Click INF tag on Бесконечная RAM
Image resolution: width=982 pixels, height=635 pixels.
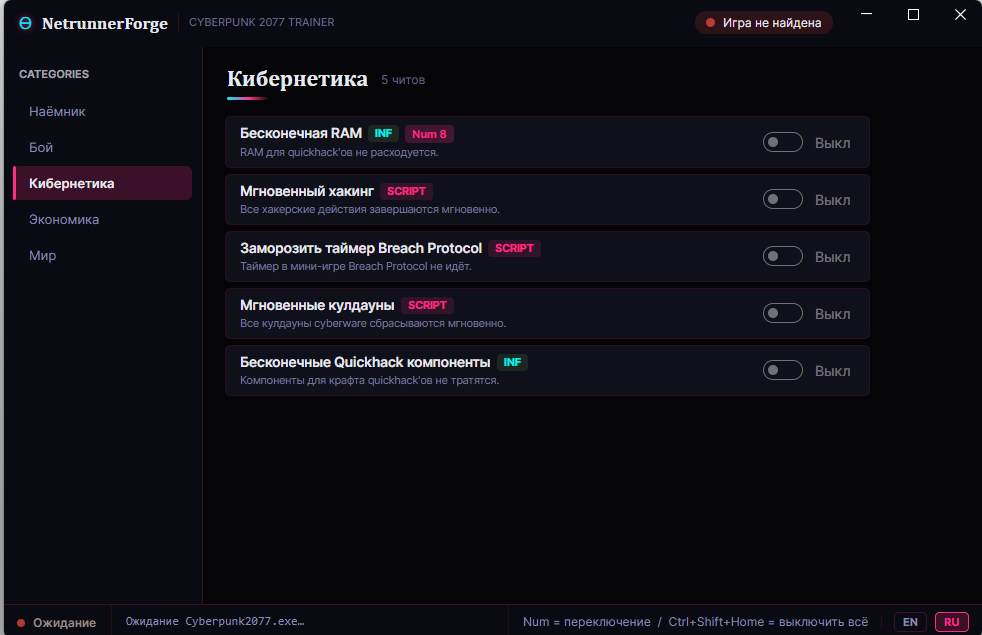383,133
